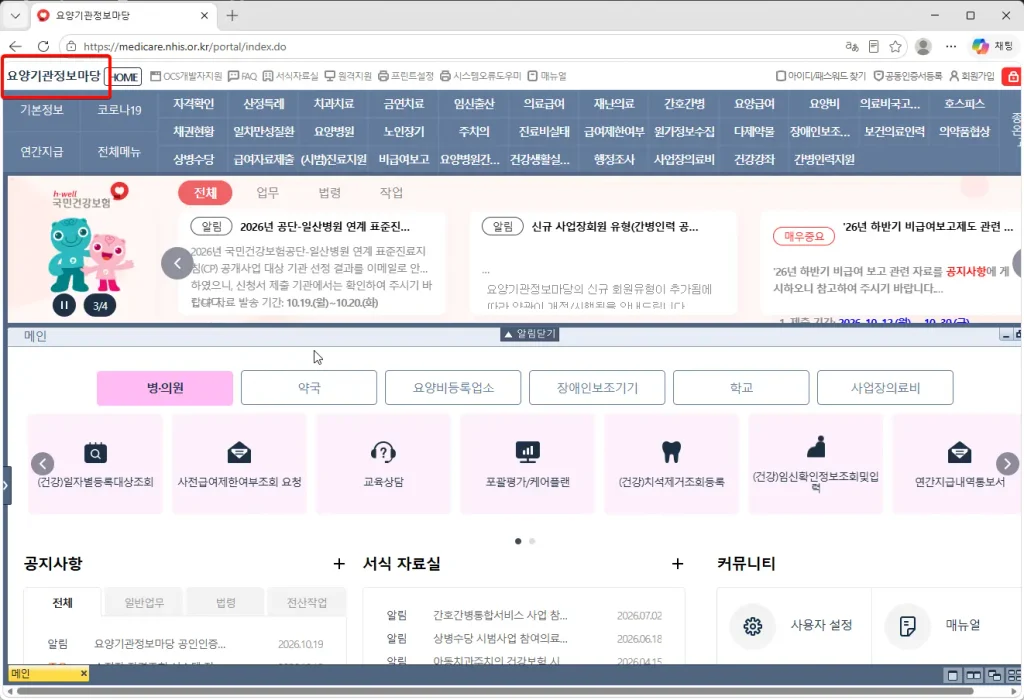Open 코로나19 menu

coord(120,110)
